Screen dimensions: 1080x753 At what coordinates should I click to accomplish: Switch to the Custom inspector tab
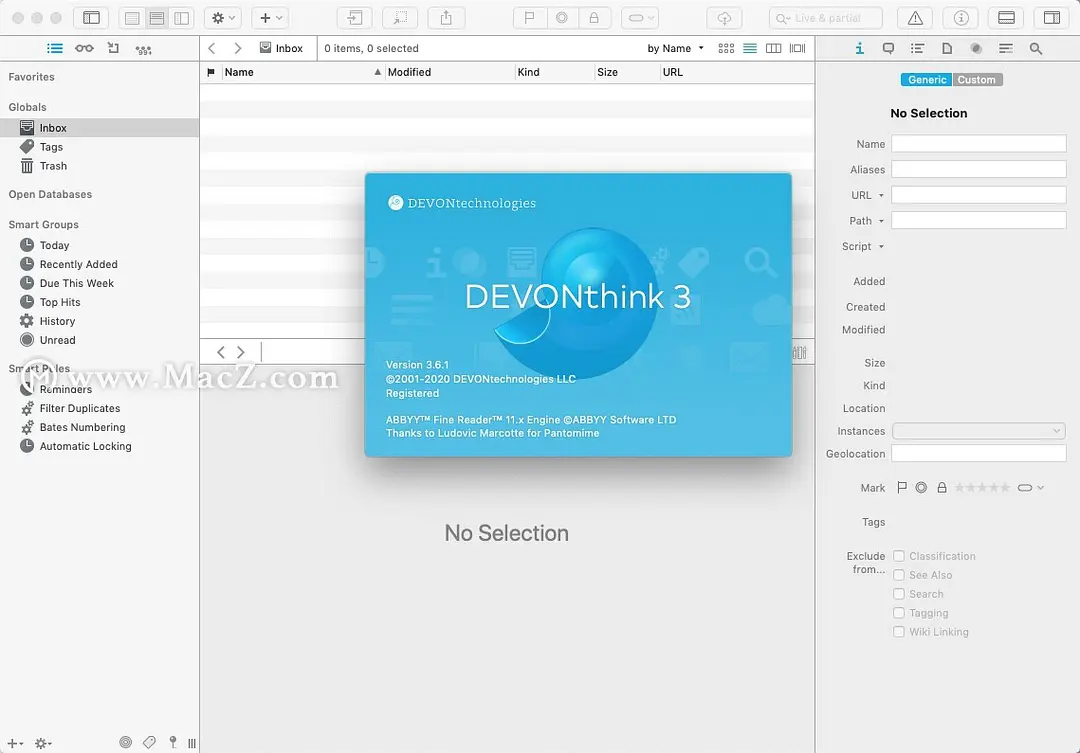pyautogui.click(x=977, y=80)
